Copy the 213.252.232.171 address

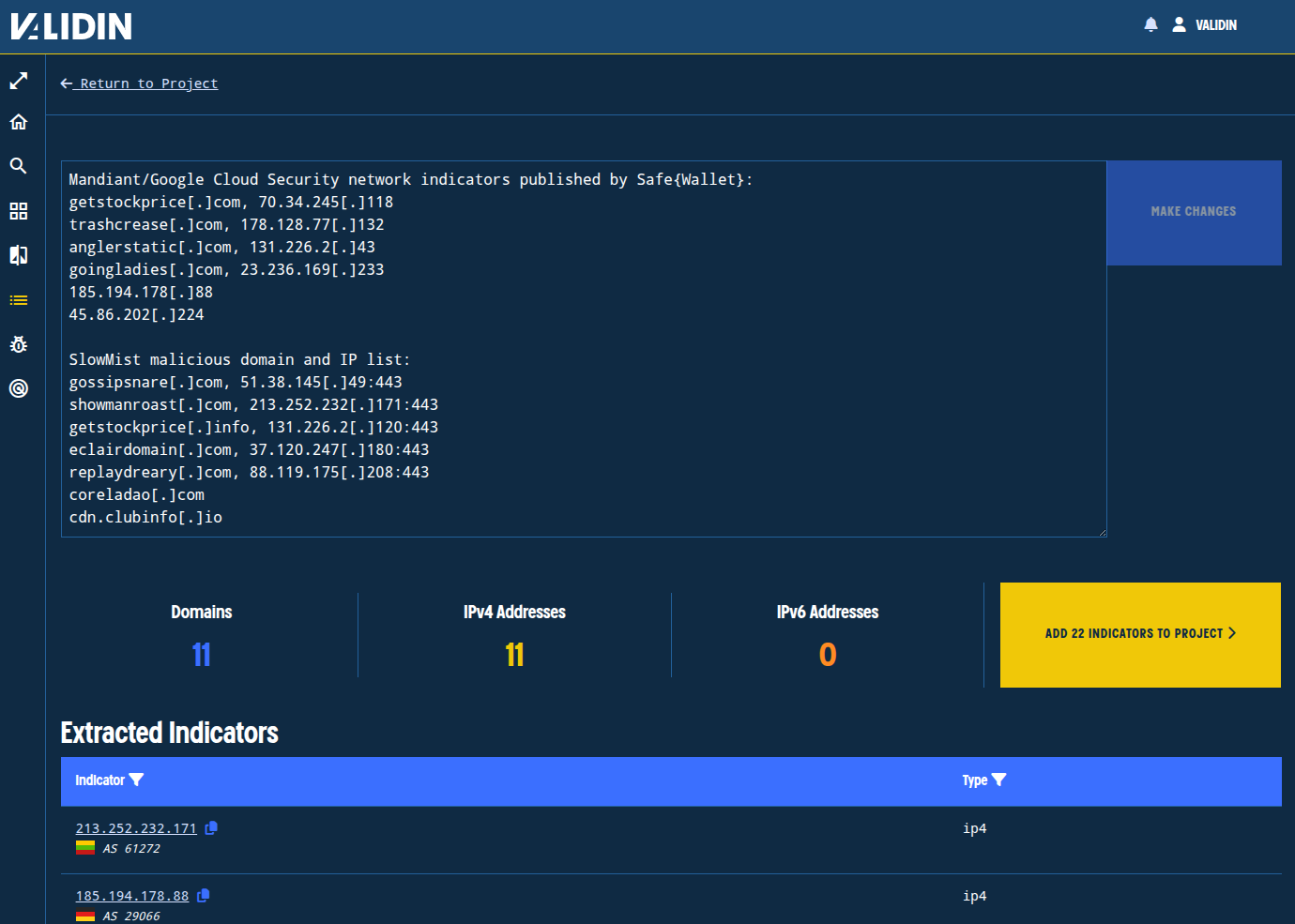(x=211, y=828)
